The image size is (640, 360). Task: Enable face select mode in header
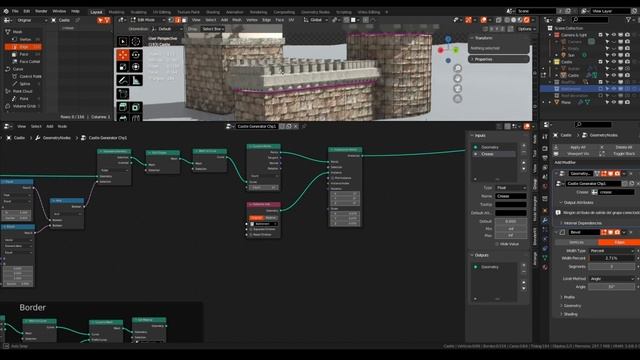coord(184,20)
